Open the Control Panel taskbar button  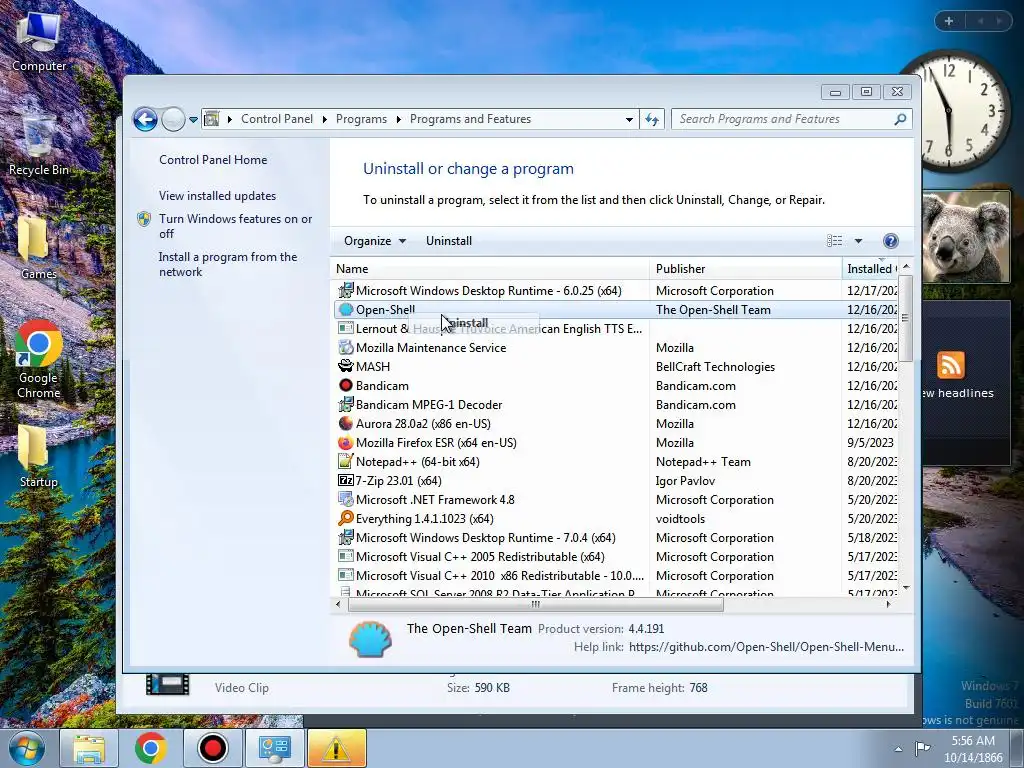(274, 748)
